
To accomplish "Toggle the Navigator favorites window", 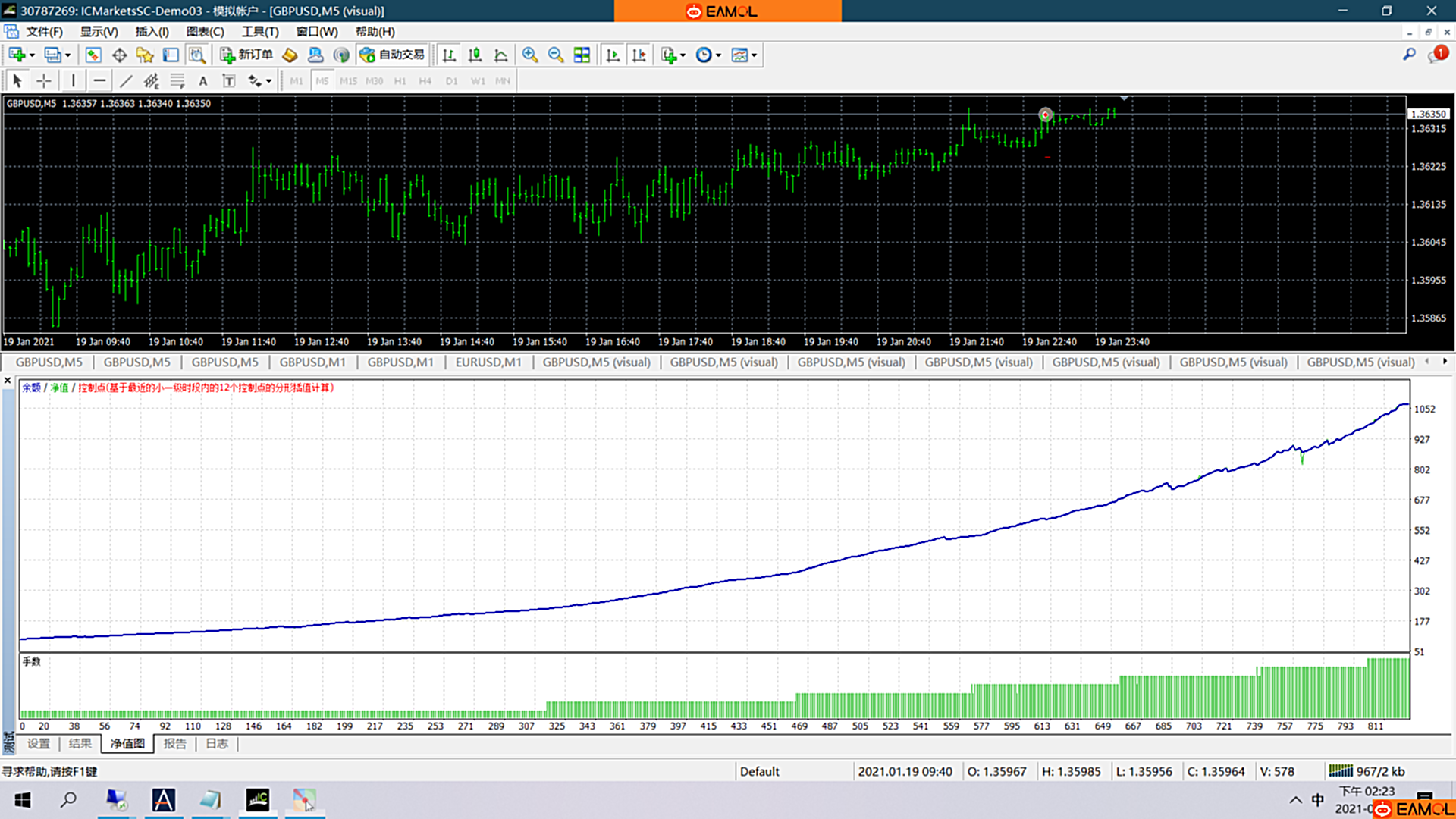I will 145,55.
